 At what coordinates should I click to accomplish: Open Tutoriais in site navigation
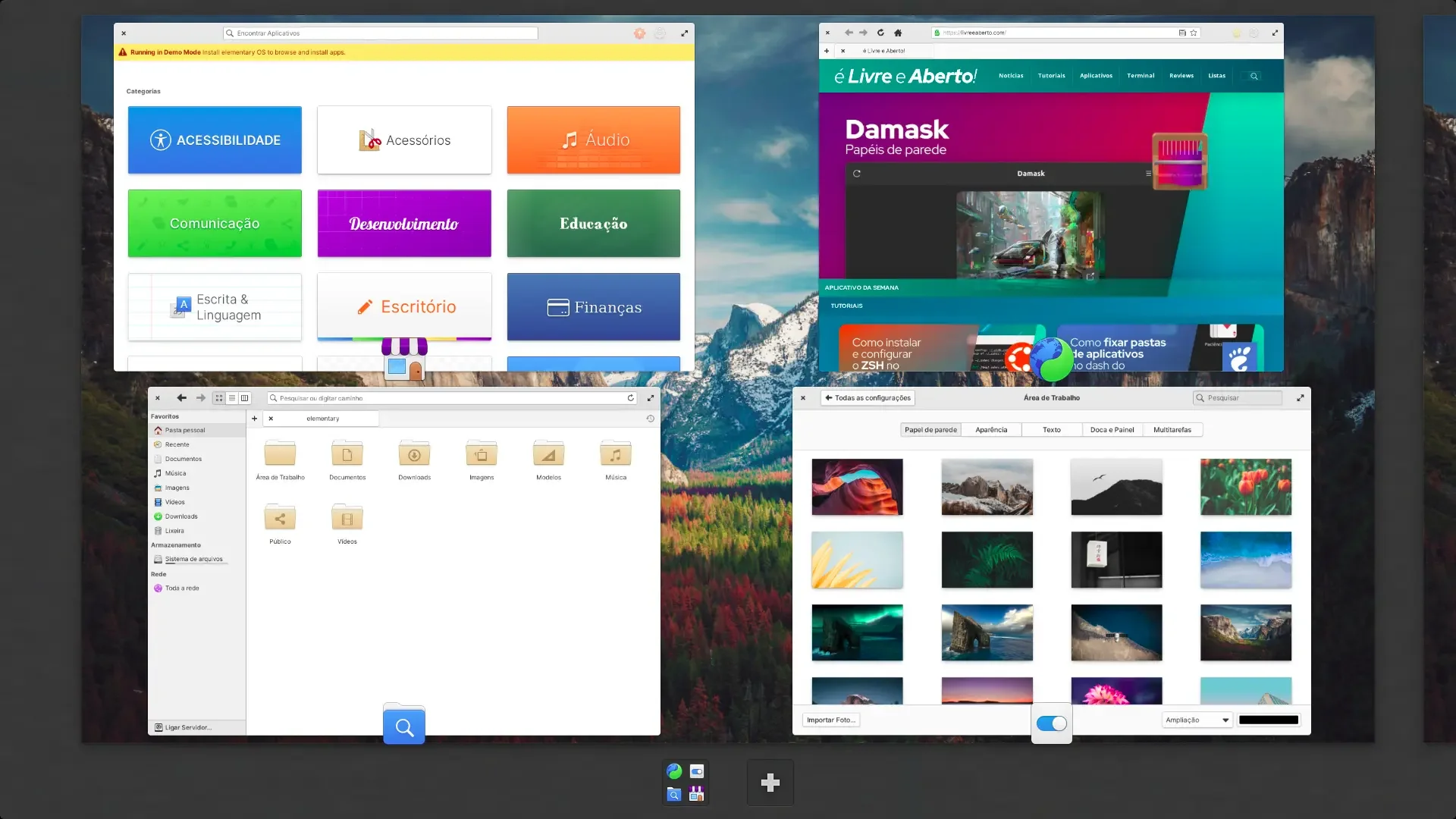point(1051,76)
